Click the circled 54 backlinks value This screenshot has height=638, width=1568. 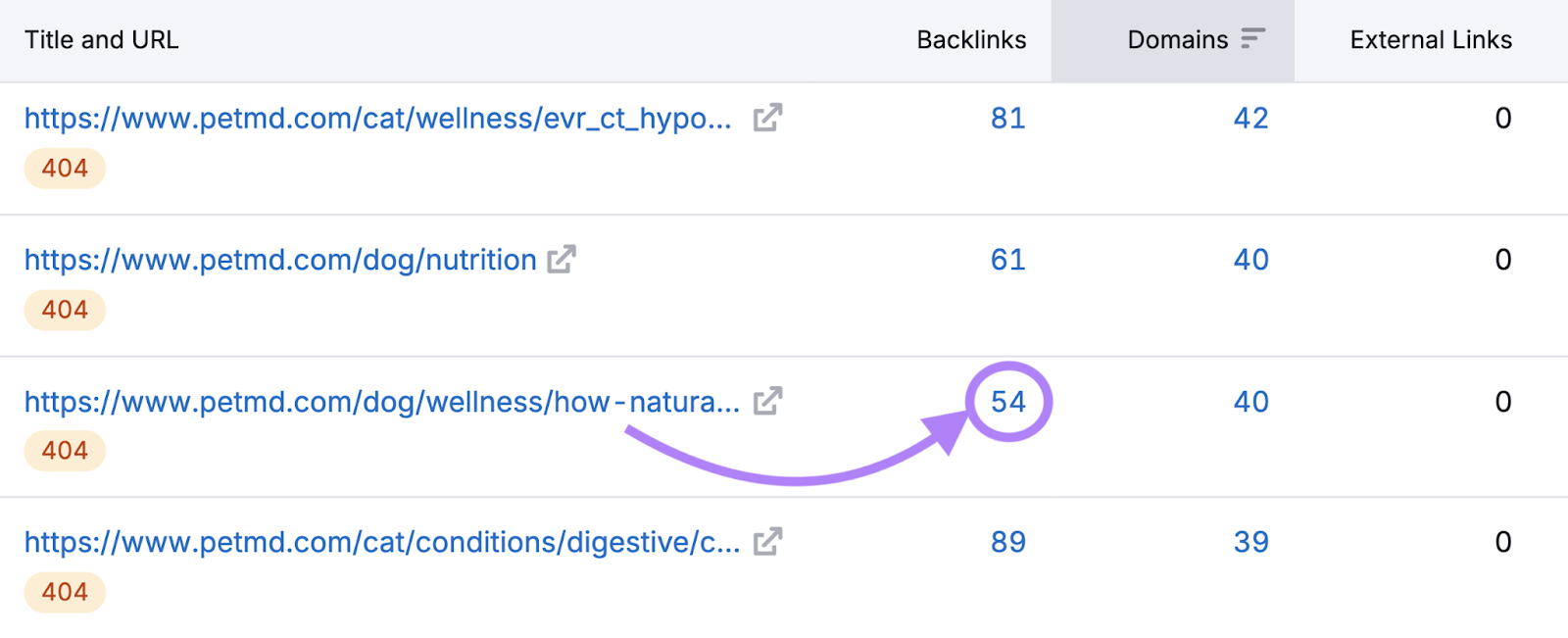click(1007, 401)
